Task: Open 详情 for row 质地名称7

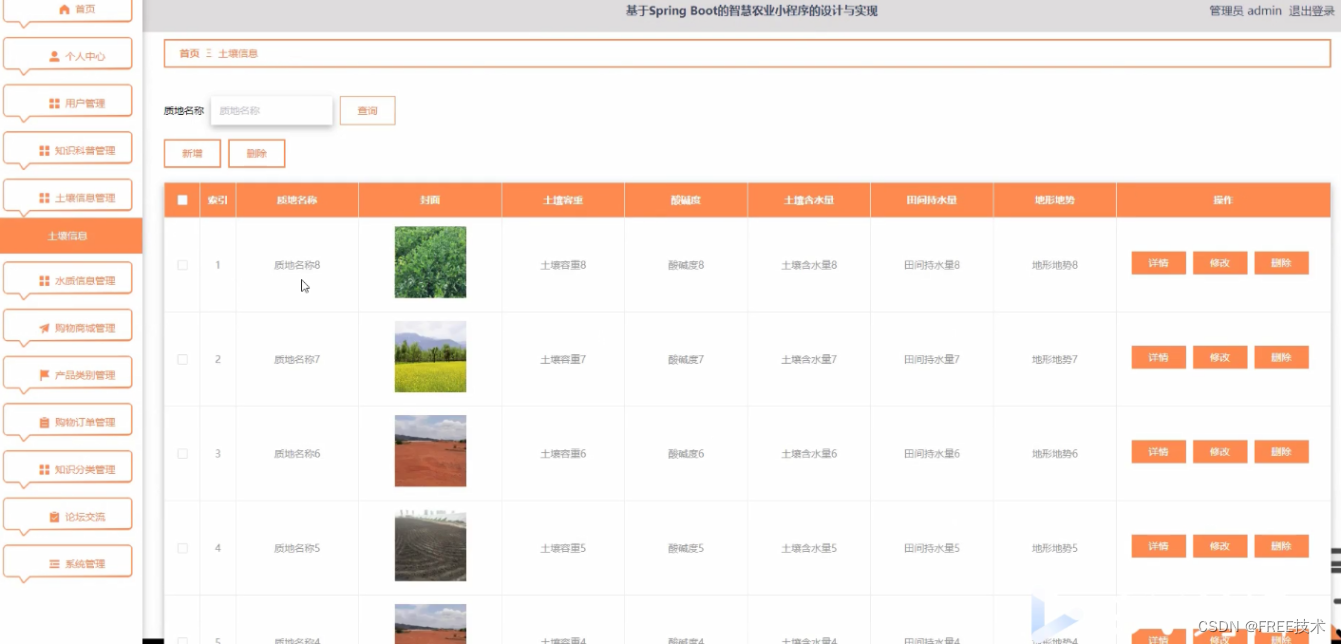Action: point(1159,357)
